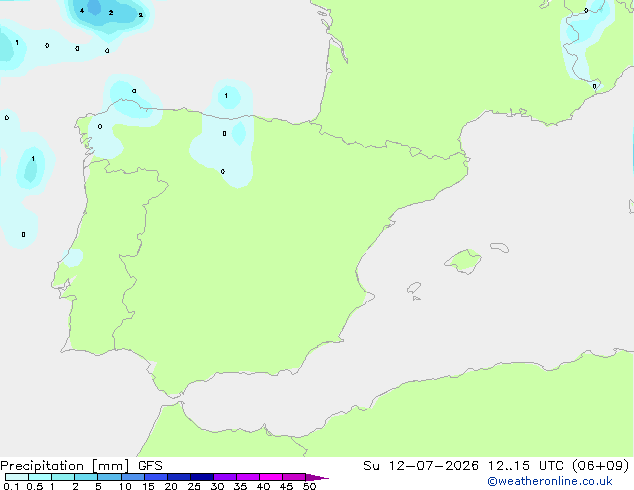Click the 45–50 mm legend color swatch
Viewport: 634px width, 490px height.
pyautogui.click(x=294, y=477)
